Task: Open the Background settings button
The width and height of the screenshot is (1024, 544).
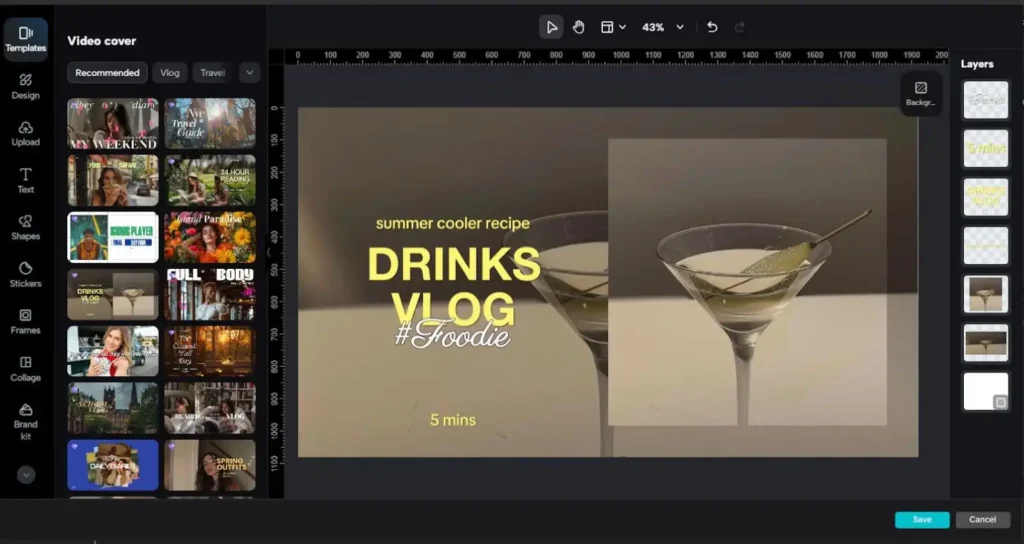Action: 921,93
